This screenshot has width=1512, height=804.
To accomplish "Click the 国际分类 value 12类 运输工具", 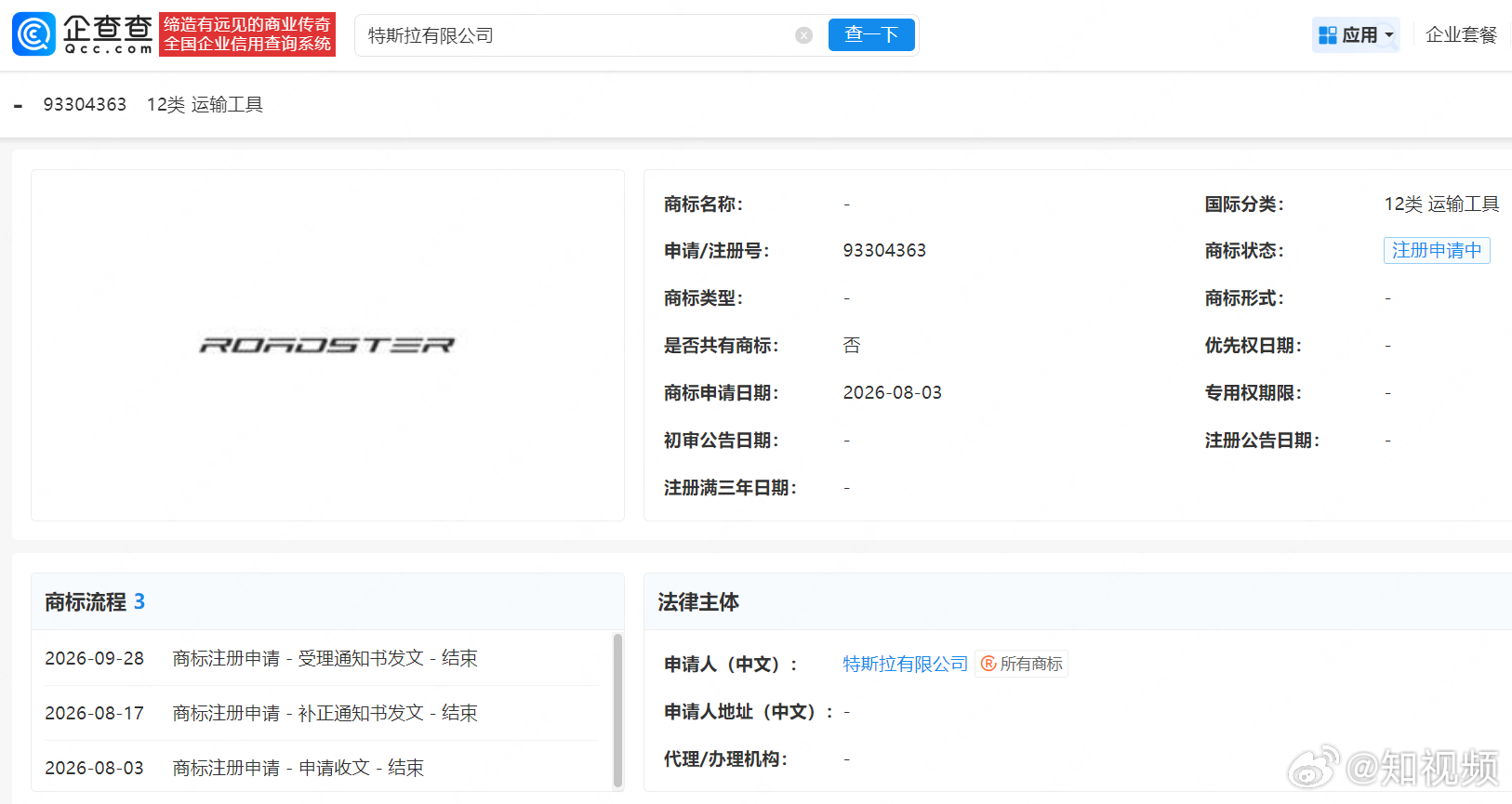I will point(1441,204).
